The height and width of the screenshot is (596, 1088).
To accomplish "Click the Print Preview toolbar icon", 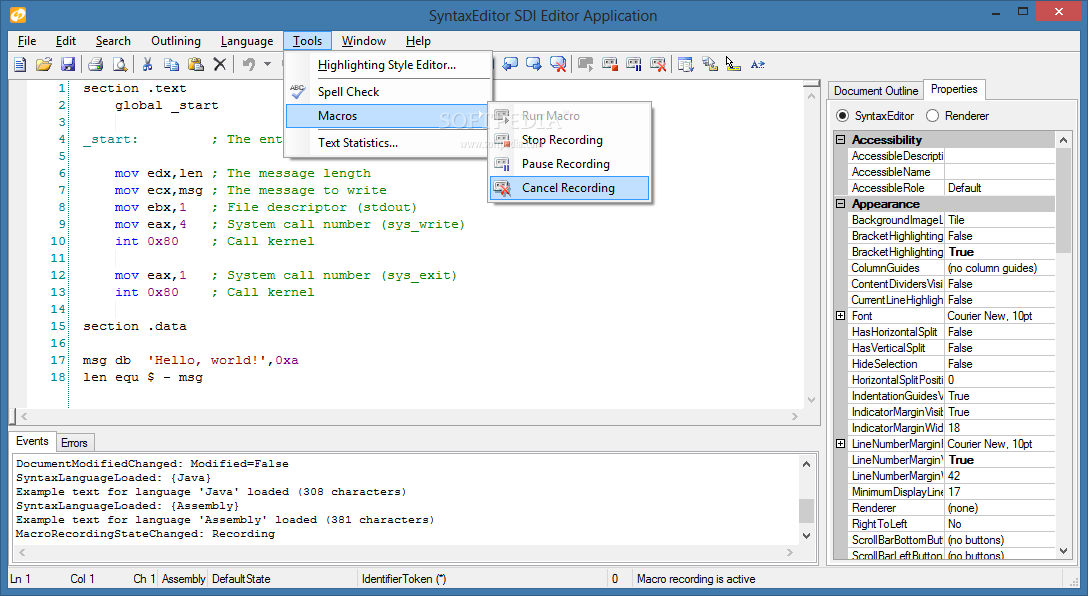I will 120,65.
